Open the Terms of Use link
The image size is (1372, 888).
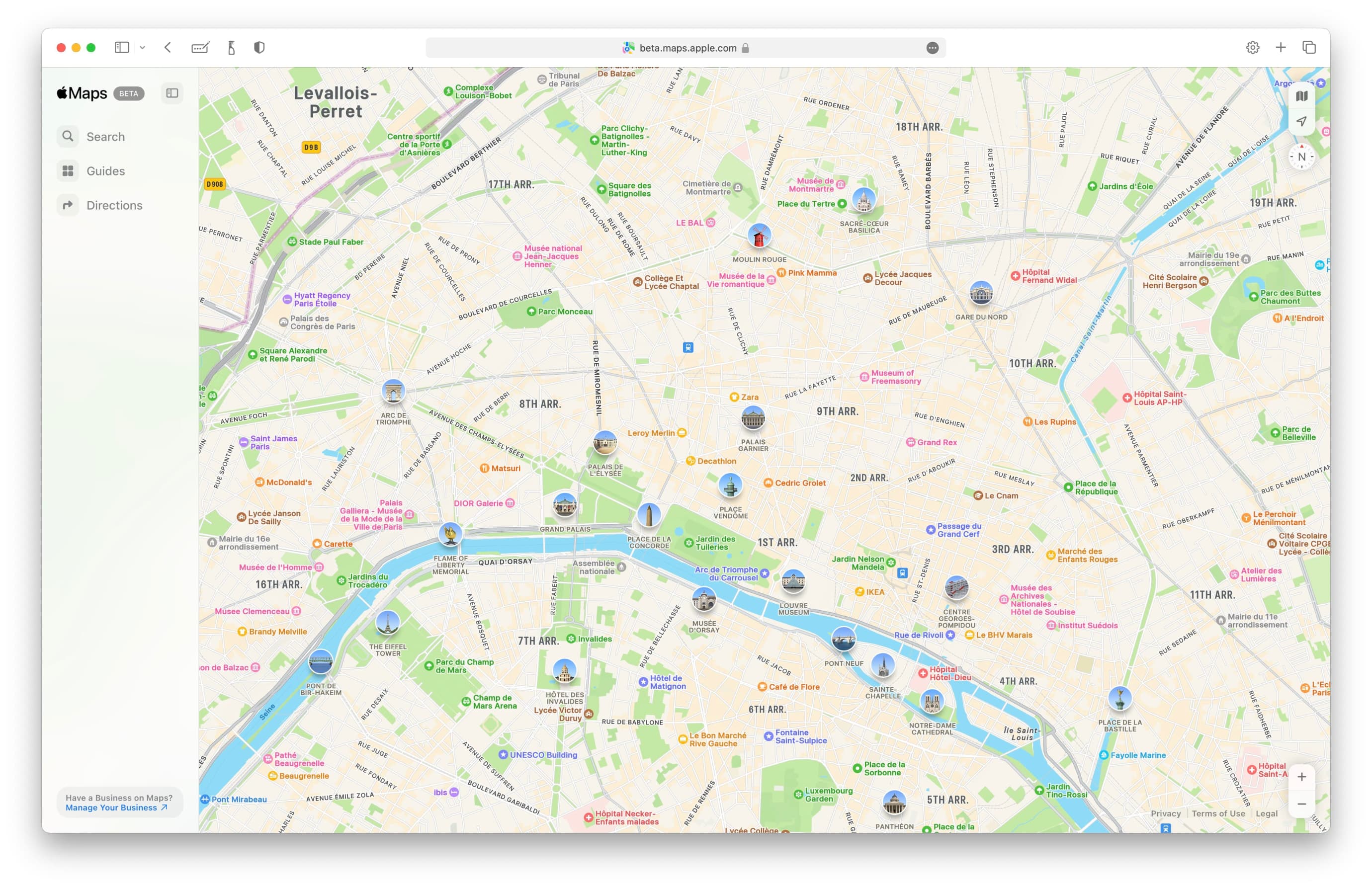tap(1218, 813)
